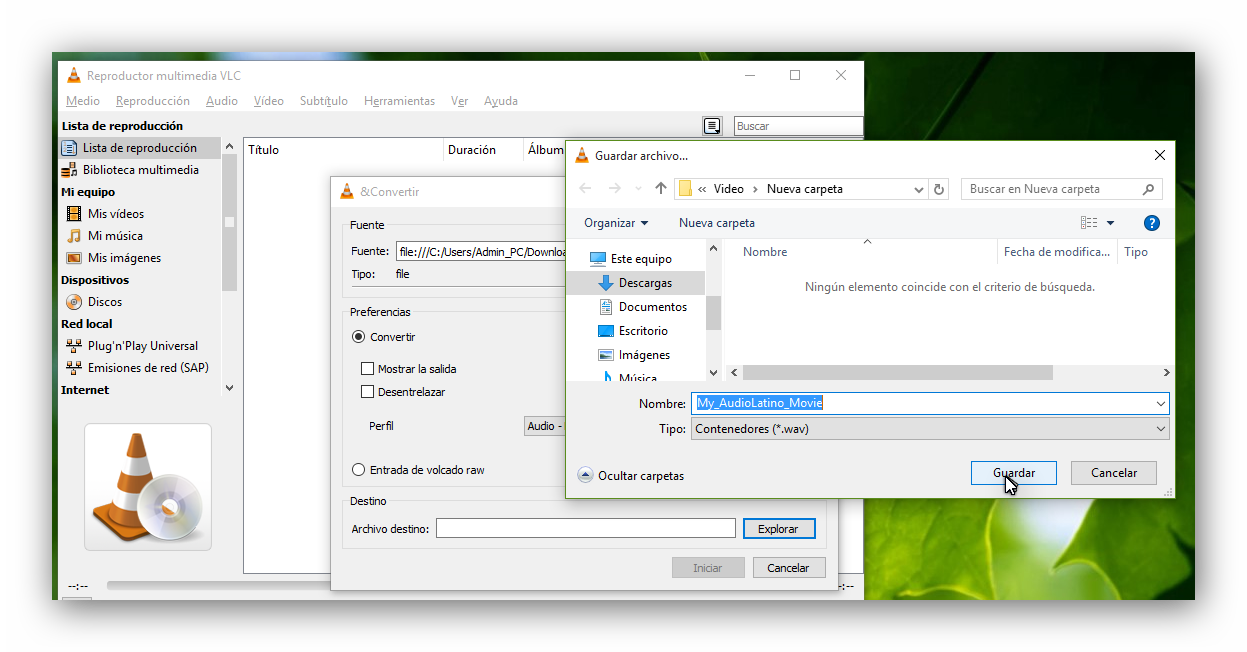
Task: Open the Vídeo menu
Action: pyautogui.click(x=269, y=101)
